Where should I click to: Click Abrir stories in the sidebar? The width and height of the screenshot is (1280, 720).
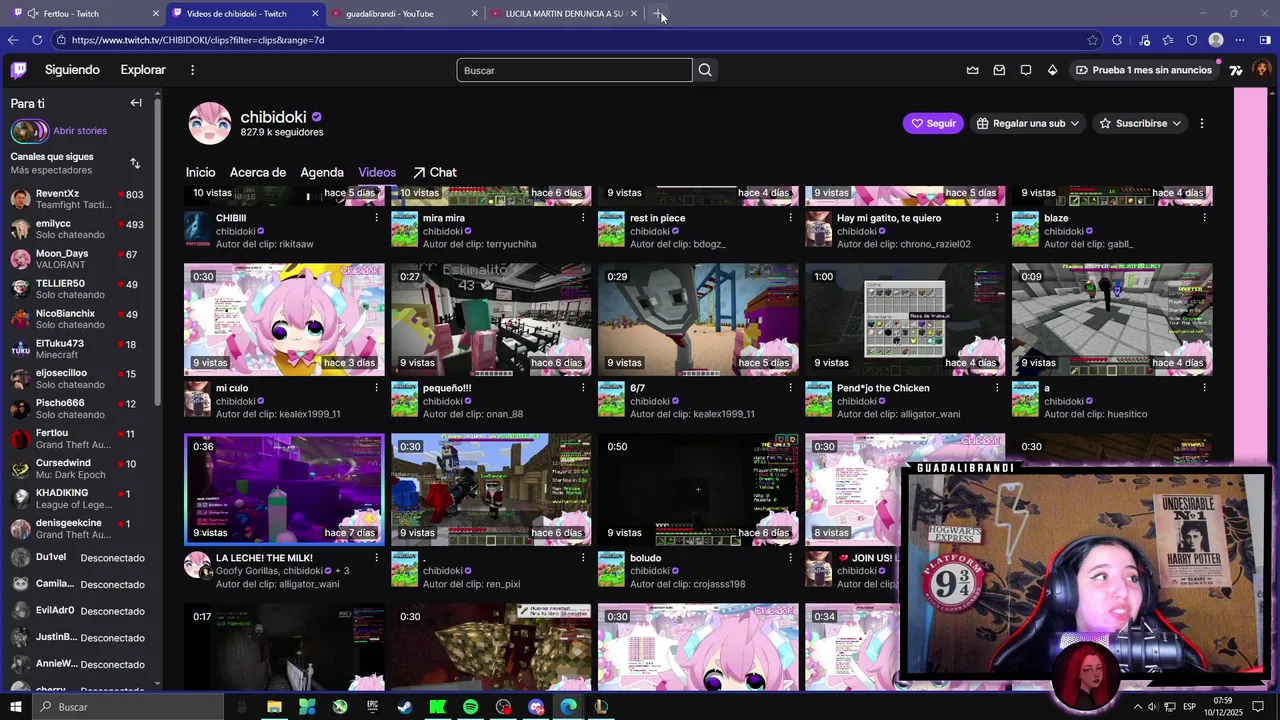tap(80, 131)
